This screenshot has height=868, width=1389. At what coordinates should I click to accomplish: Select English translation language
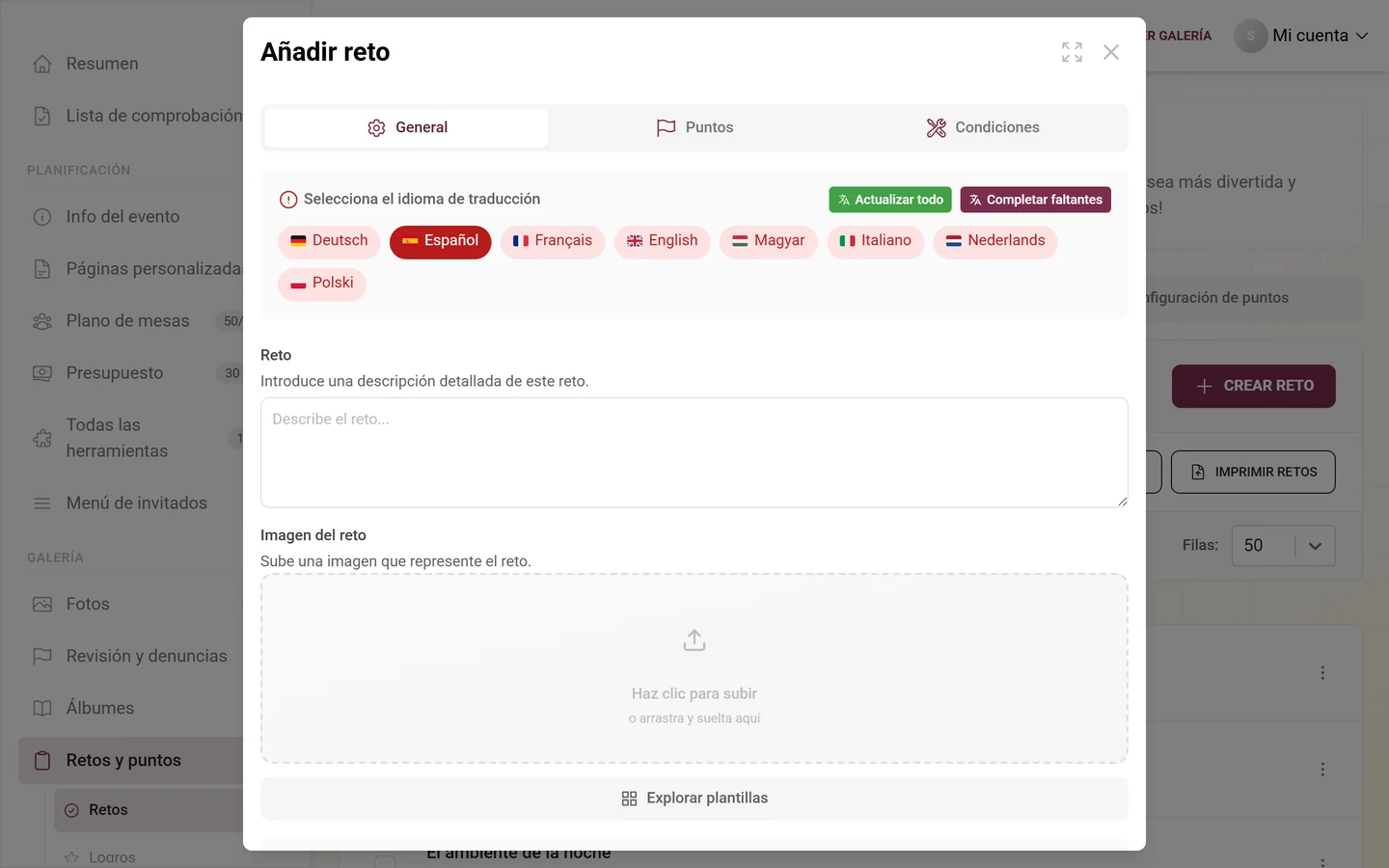[x=662, y=241]
